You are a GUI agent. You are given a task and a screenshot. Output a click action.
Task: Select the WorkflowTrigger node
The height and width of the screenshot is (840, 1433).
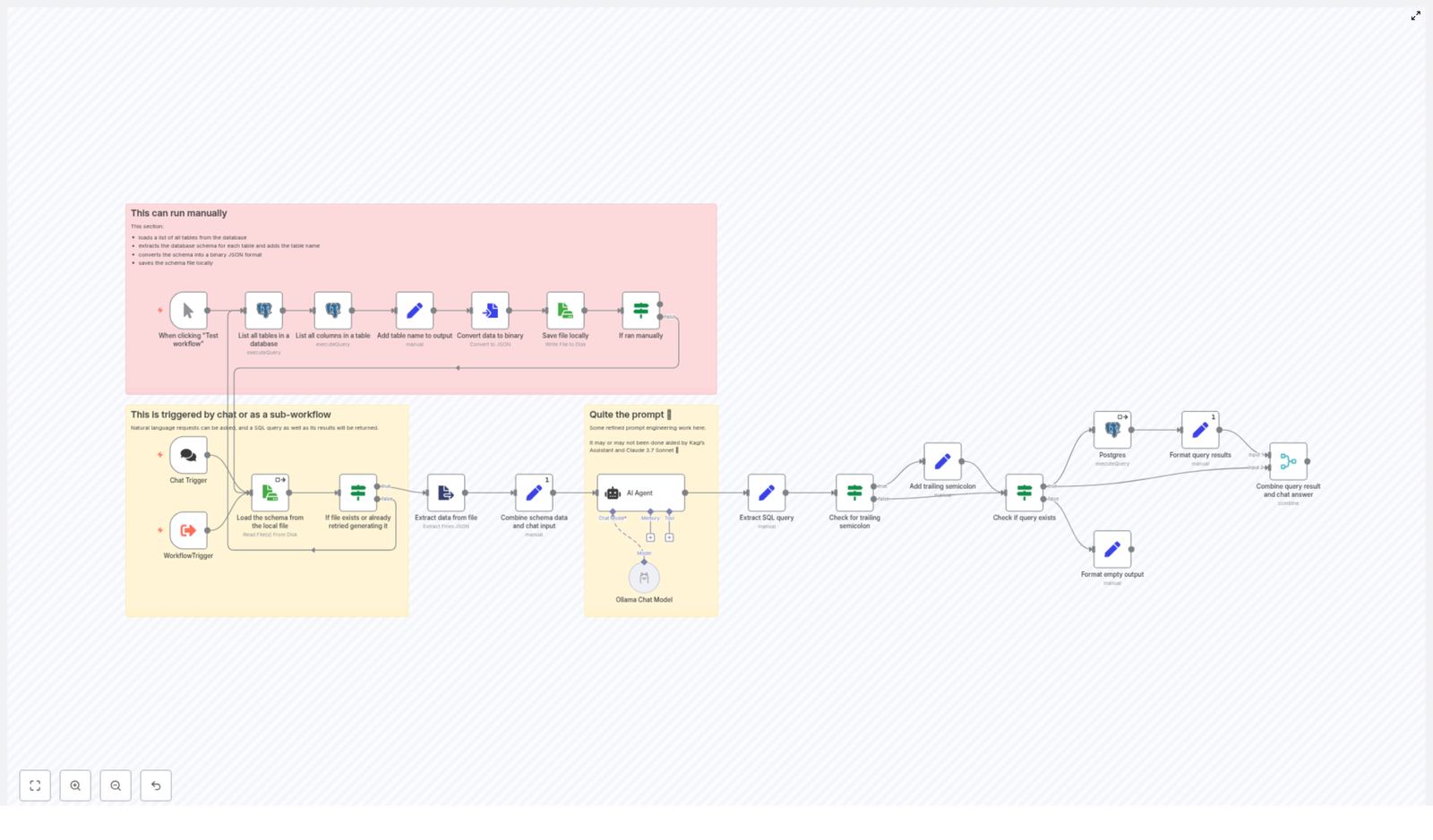[x=187, y=530]
